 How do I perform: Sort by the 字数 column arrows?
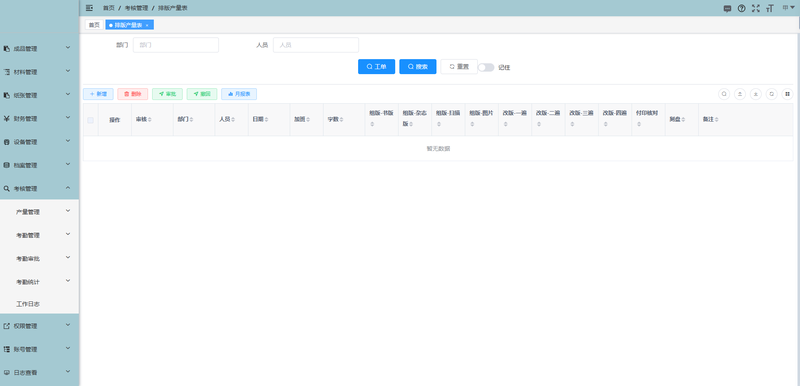click(x=341, y=120)
